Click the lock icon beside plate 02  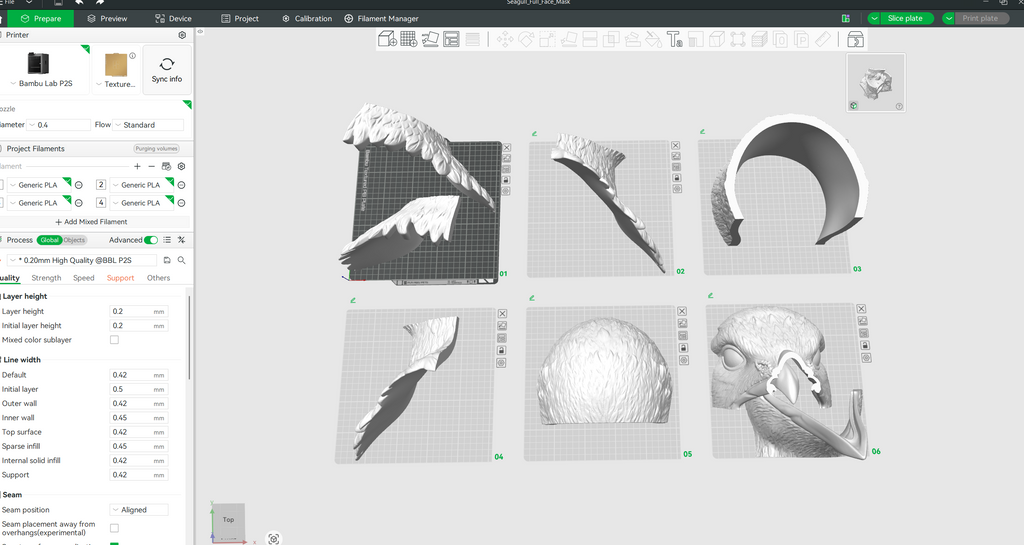pos(677,178)
